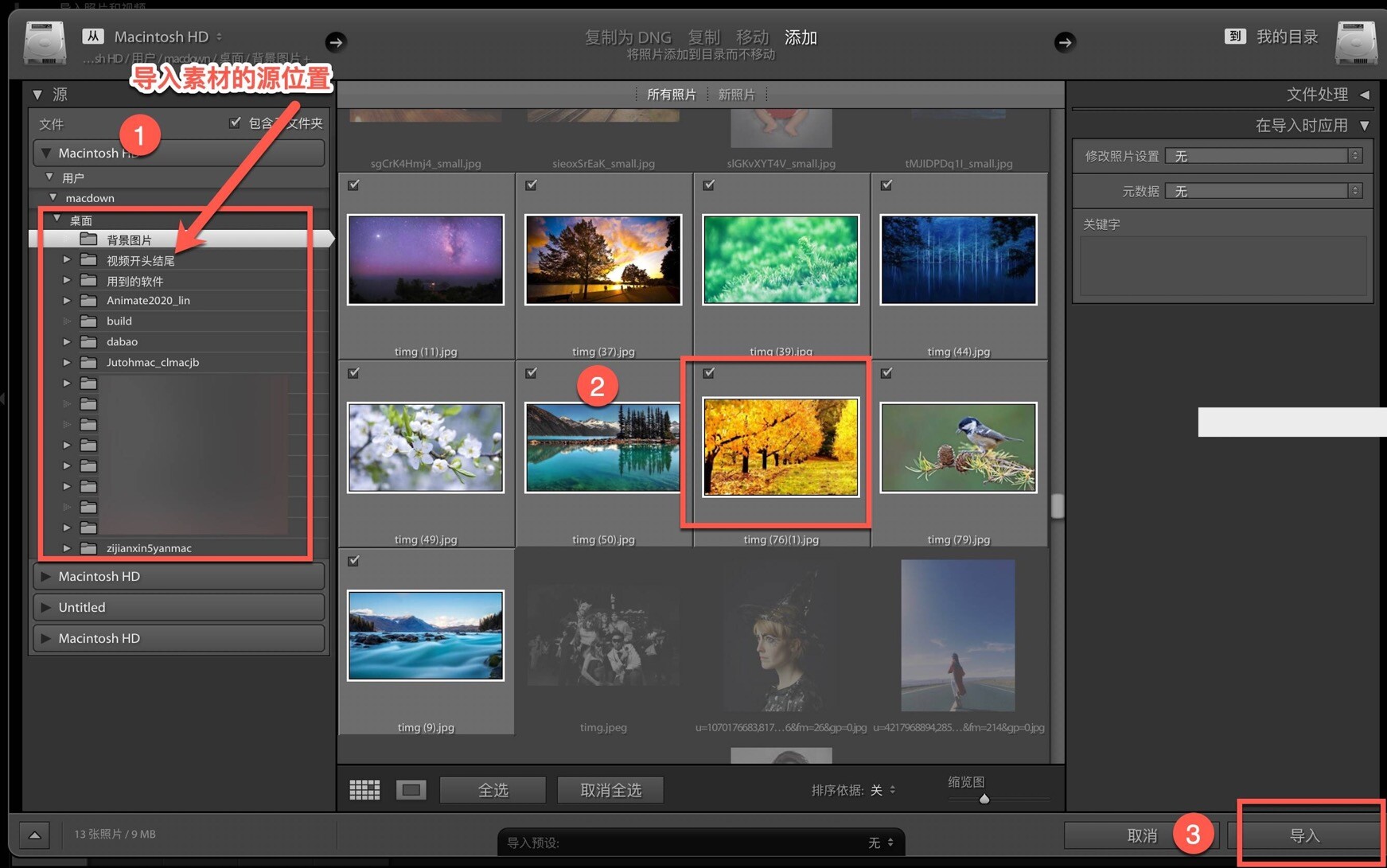Select the timg (44).jpg thumbnail
This screenshot has height=868, width=1387.
pos(957,259)
